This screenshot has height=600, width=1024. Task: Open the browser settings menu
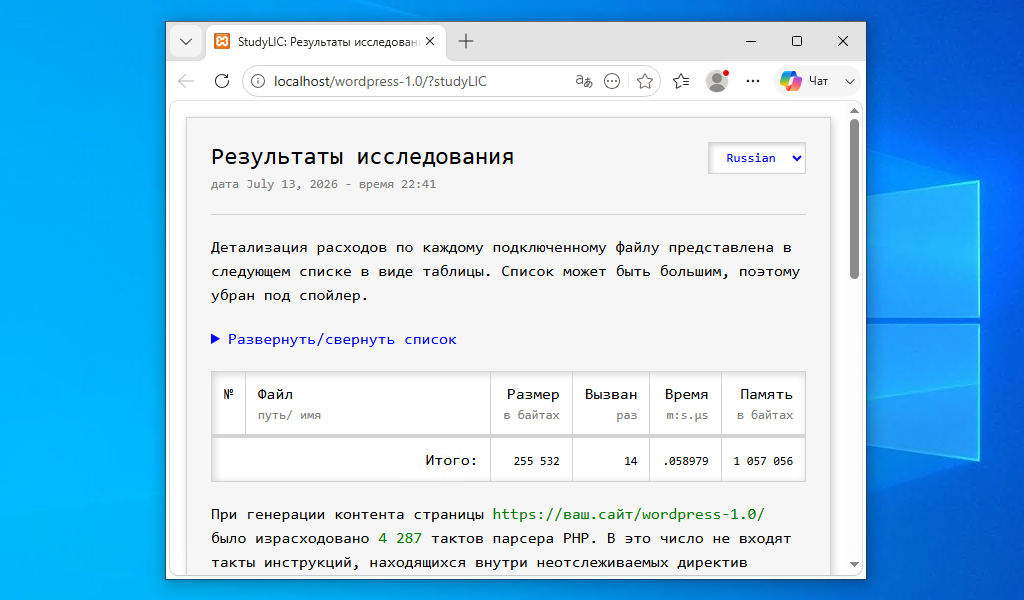click(753, 81)
